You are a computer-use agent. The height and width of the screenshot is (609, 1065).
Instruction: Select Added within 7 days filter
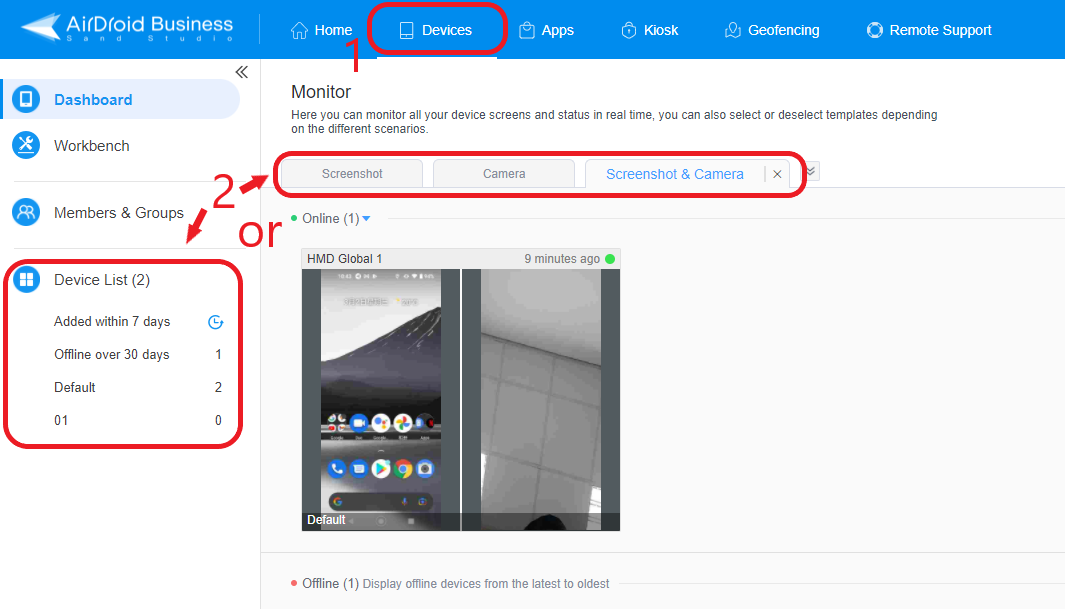(x=112, y=321)
